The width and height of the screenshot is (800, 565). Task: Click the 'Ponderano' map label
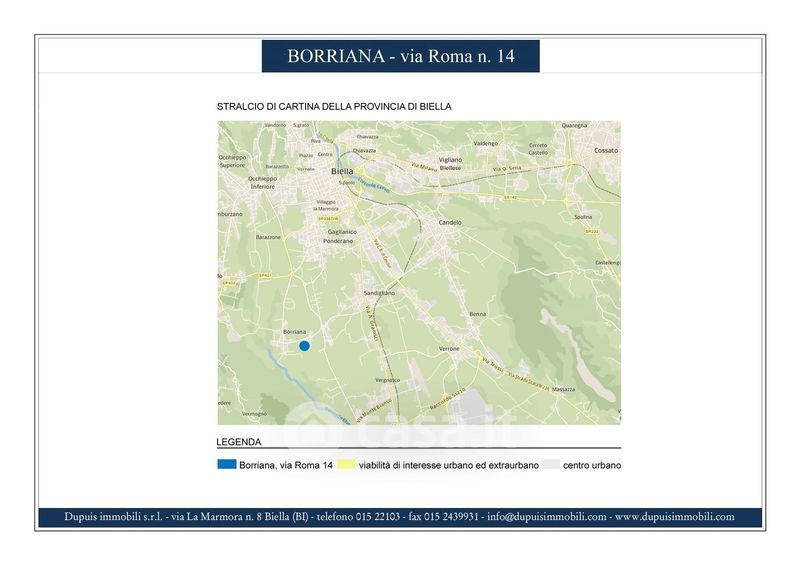[x=338, y=241]
